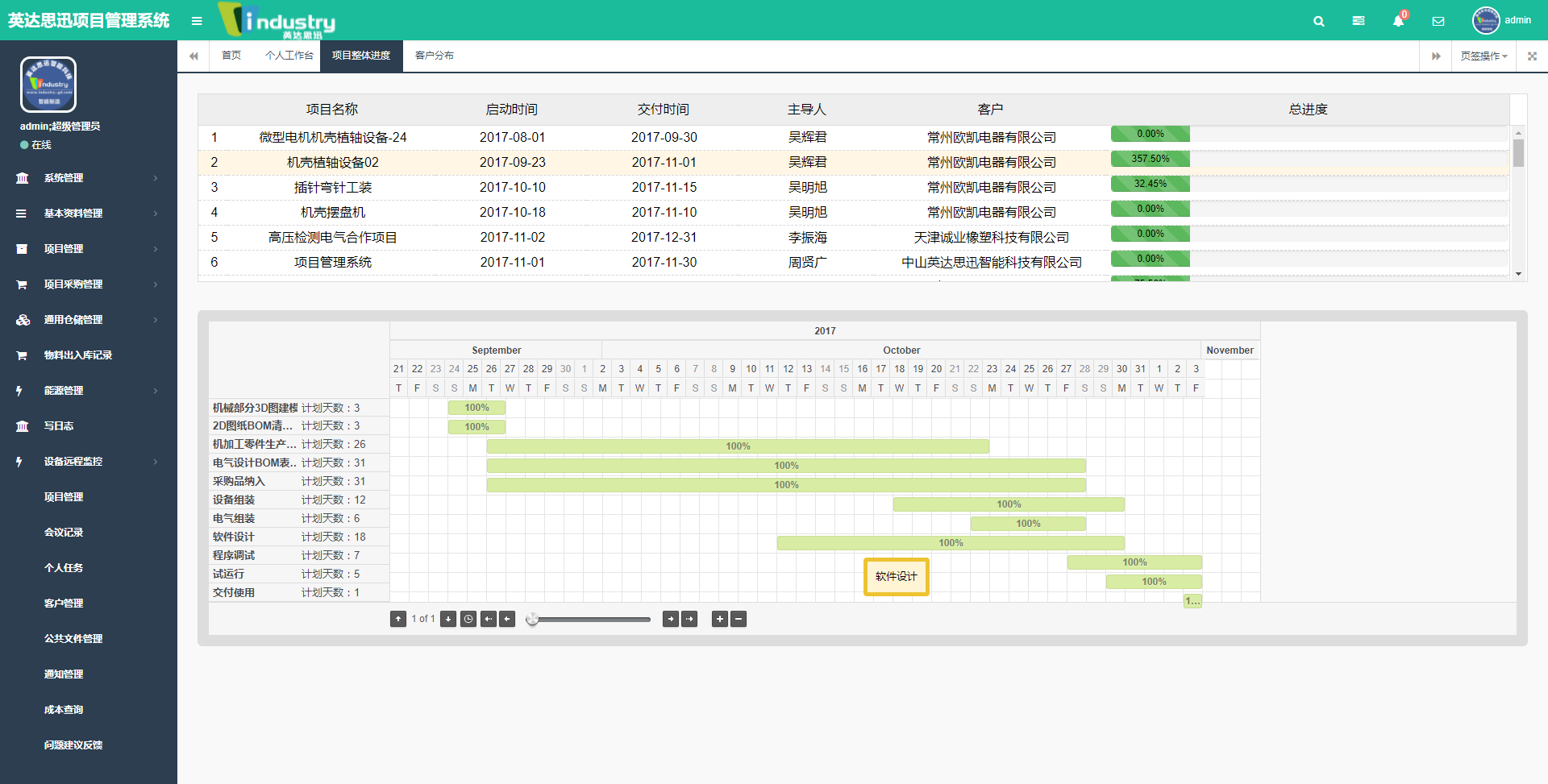Click 357.50% progress bar of 机壳植轴设备02
The width and height of the screenshot is (1548, 784).
click(x=1151, y=159)
